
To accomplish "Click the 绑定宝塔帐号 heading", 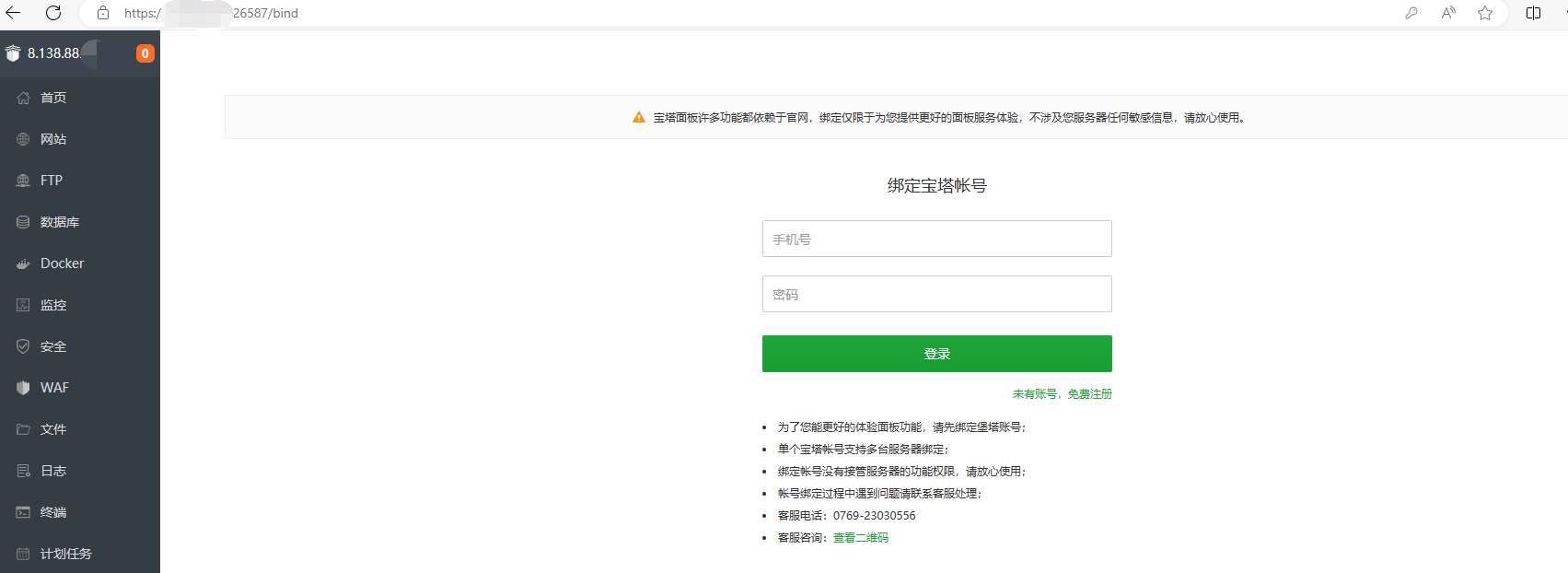I will point(937,185).
